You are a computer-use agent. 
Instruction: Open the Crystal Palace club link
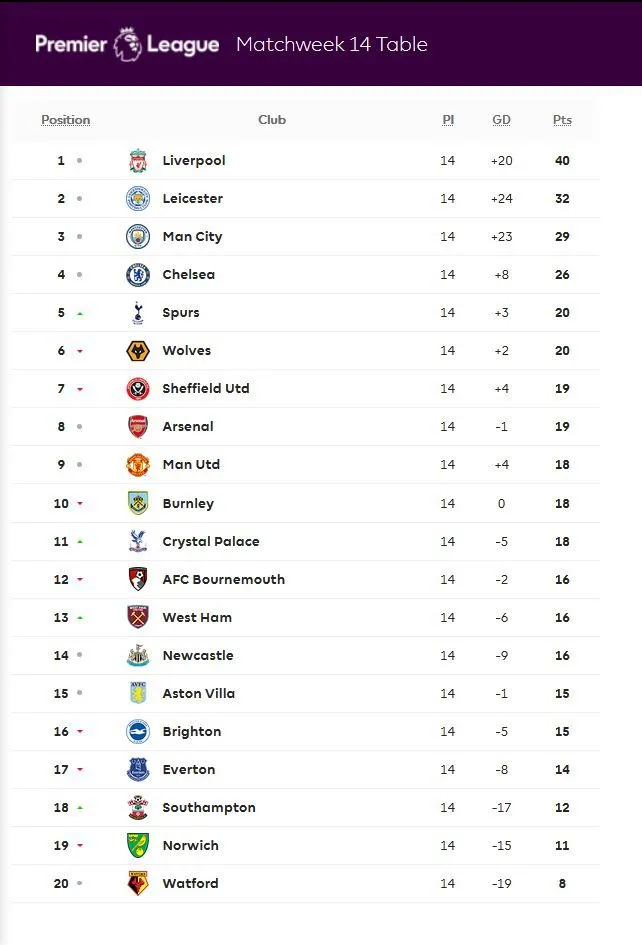[x=211, y=541]
